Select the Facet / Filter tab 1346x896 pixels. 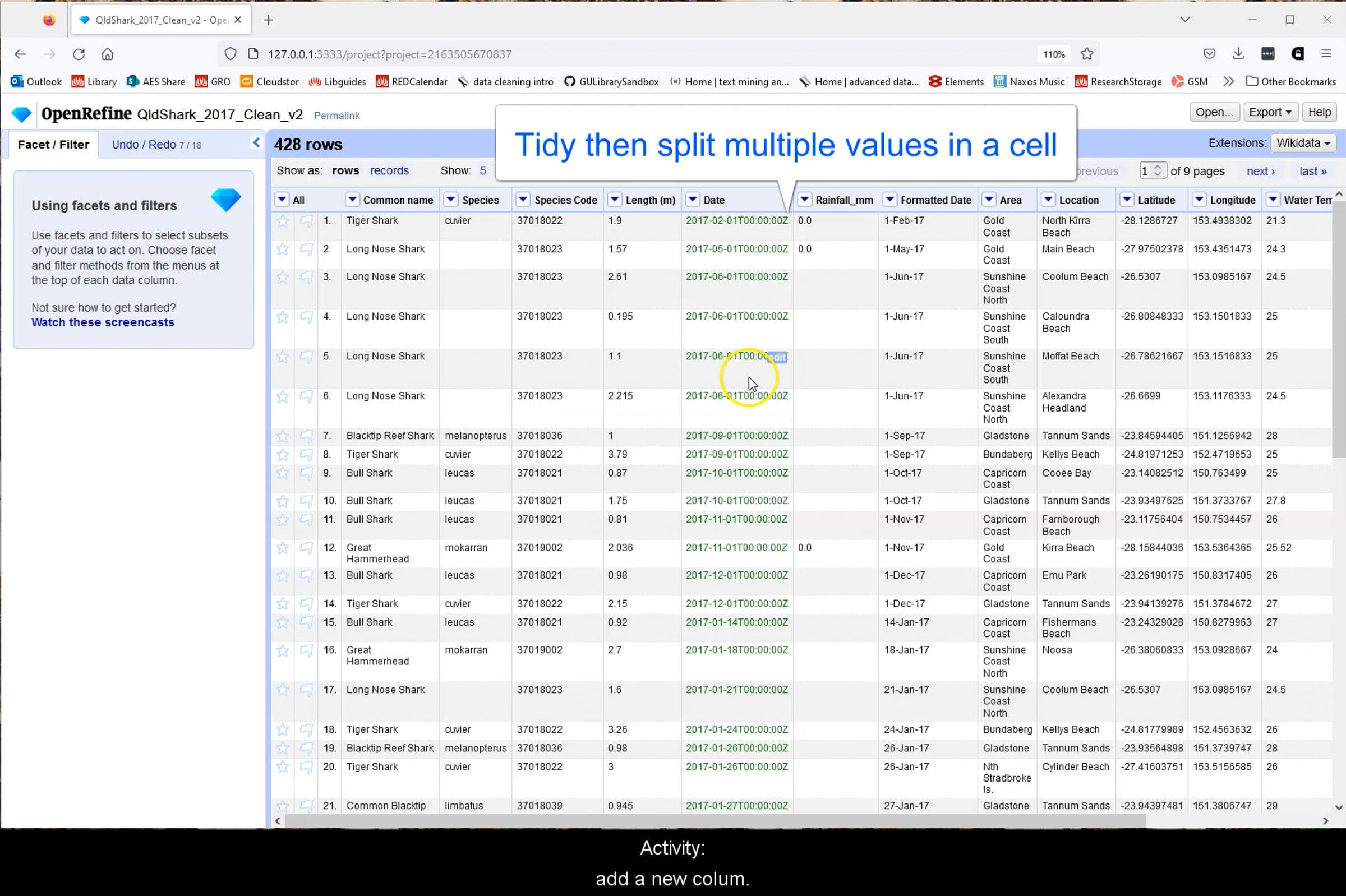[53, 145]
